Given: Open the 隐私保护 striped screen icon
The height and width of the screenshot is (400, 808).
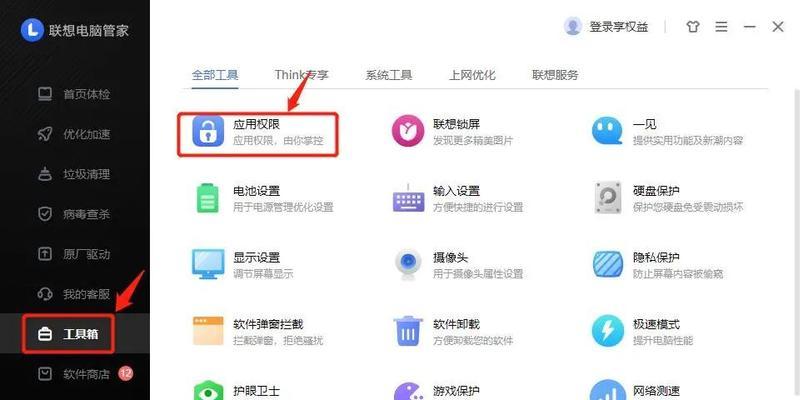Looking at the screenshot, I should [x=608, y=264].
